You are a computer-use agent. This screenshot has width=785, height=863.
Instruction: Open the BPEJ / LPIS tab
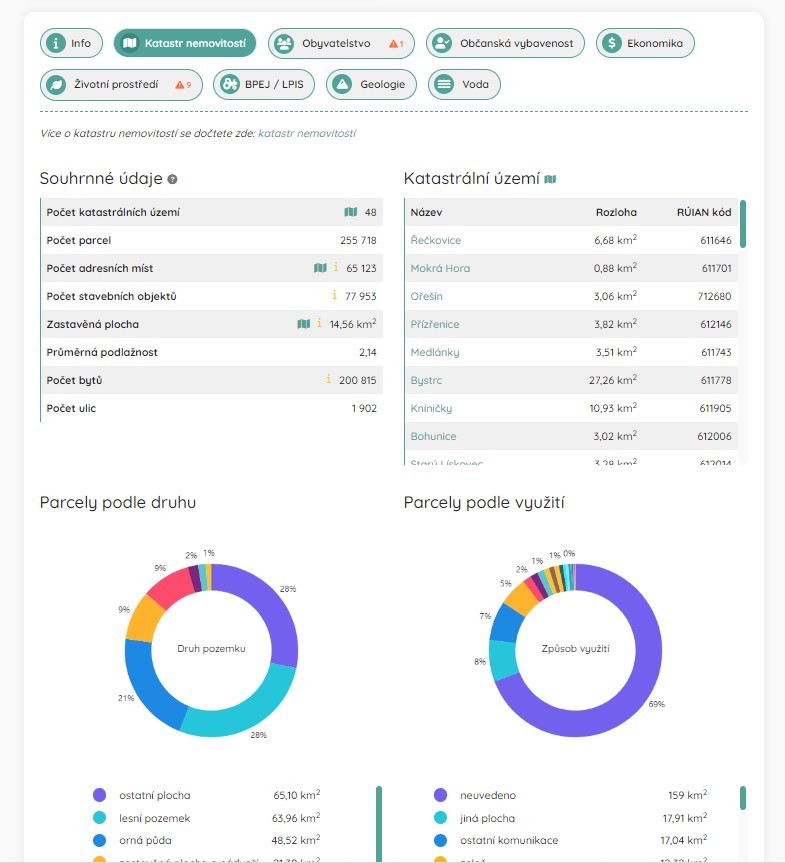(264, 84)
